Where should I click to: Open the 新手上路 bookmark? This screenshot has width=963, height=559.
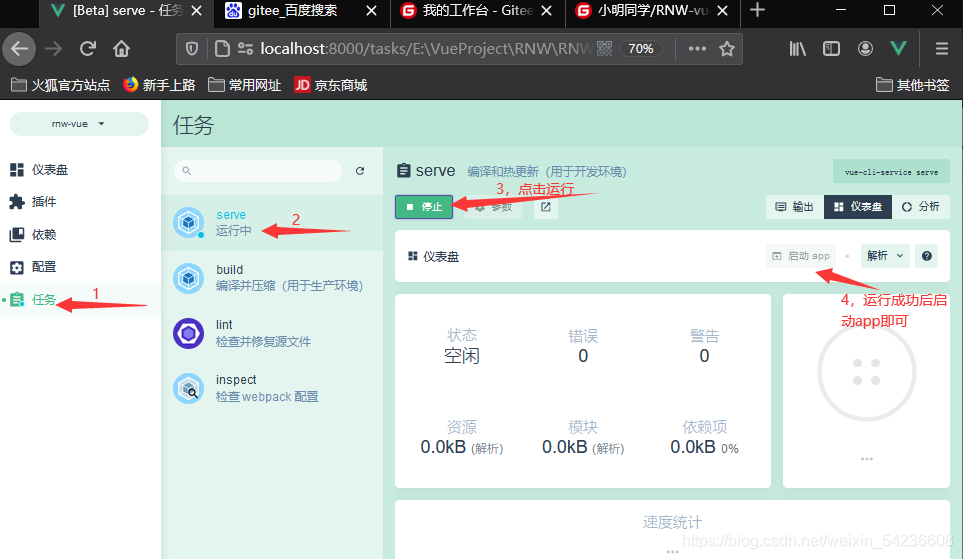pyautogui.click(x=159, y=85)
